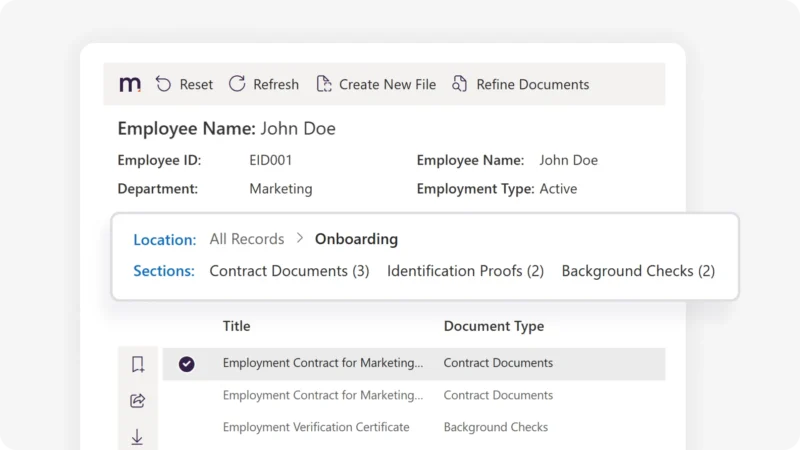800x450 pixels.
Task: Click John Doe next to Employee Name field
Action: 568,160
